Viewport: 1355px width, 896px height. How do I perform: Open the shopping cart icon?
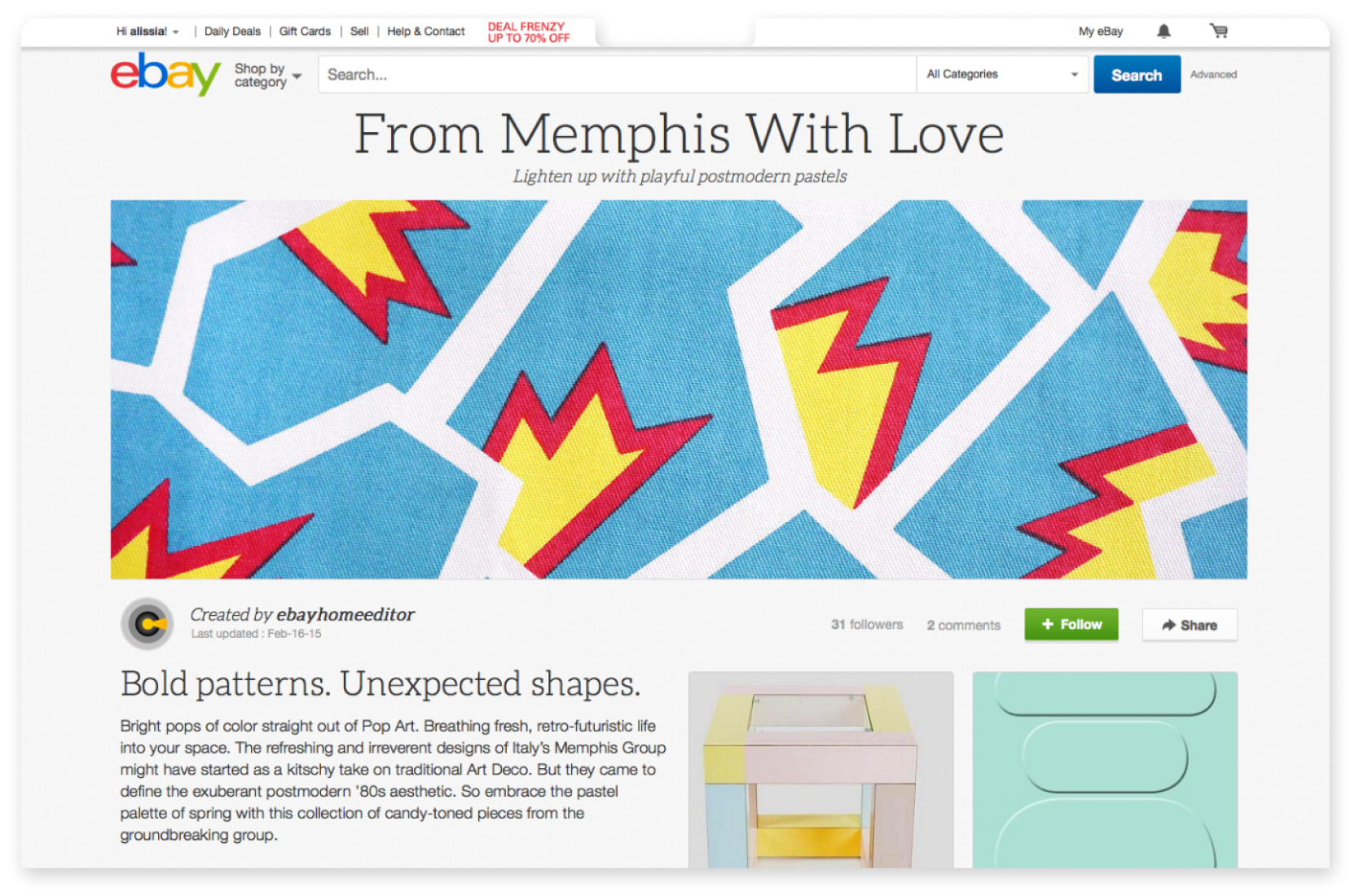(x=1219, y=31)
